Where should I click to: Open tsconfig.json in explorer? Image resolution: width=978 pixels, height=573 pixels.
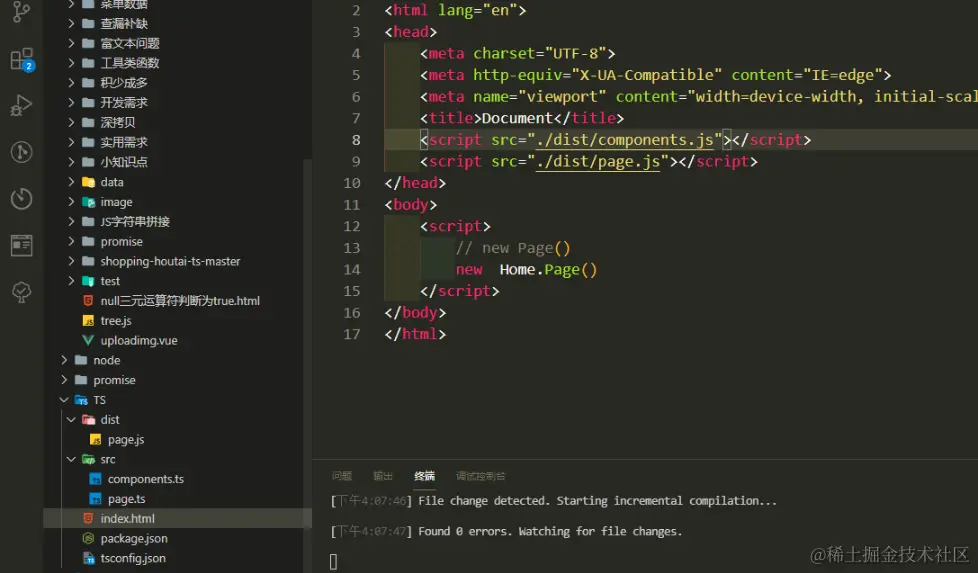(177, 558)
